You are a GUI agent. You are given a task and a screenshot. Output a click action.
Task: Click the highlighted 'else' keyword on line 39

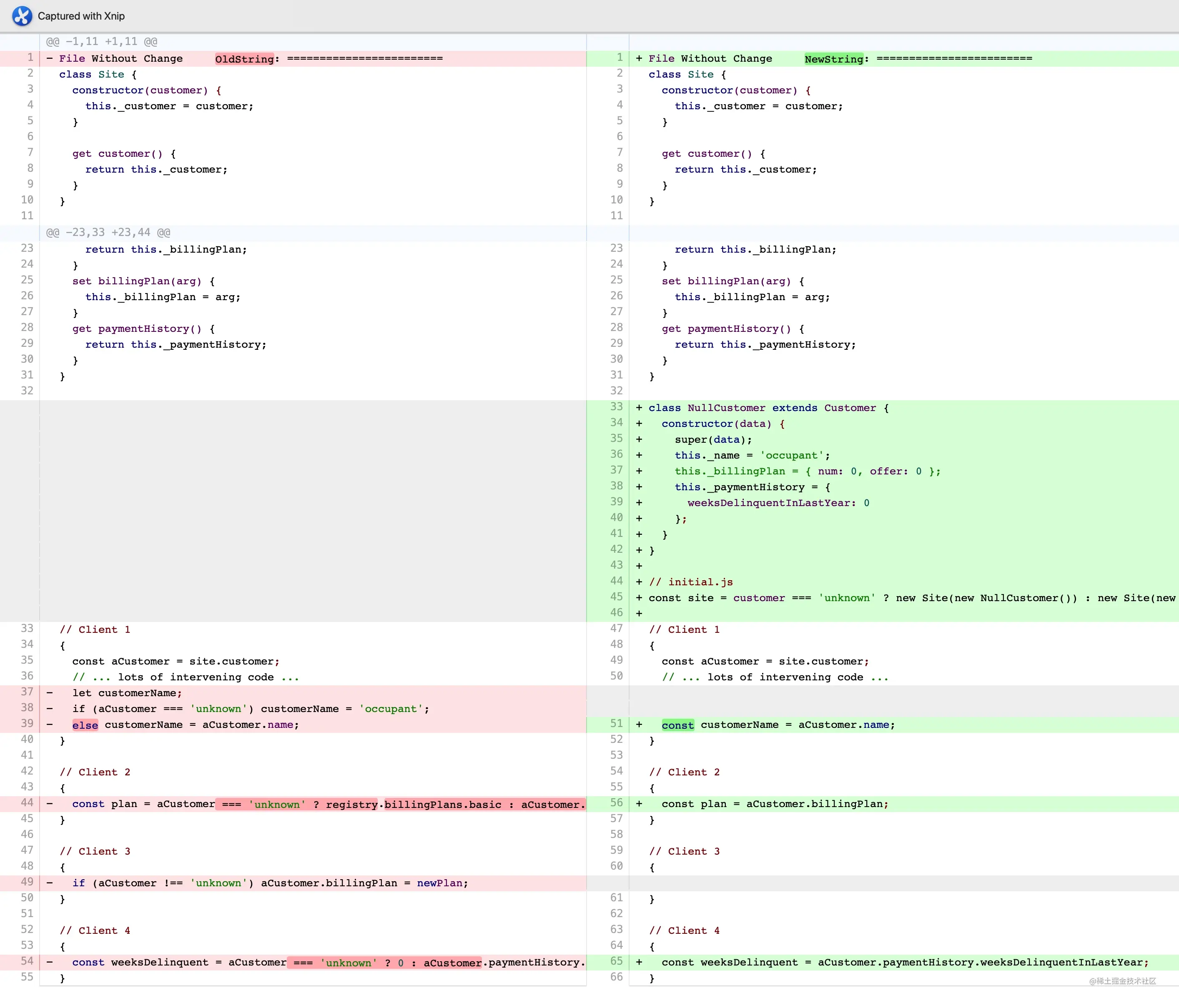[x=85, y=725]
